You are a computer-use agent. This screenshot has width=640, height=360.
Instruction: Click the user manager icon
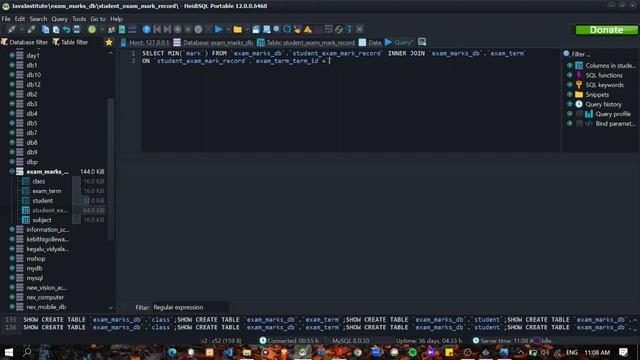tap(111, 29)
